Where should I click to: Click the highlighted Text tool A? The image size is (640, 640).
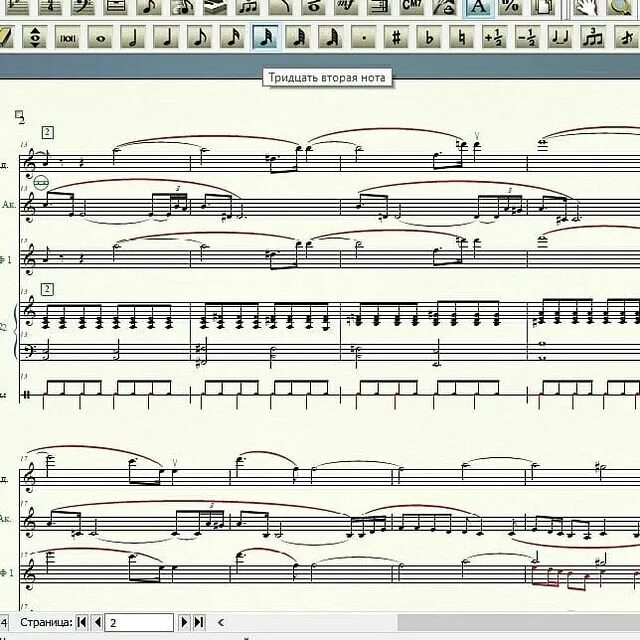coord(478,7)
